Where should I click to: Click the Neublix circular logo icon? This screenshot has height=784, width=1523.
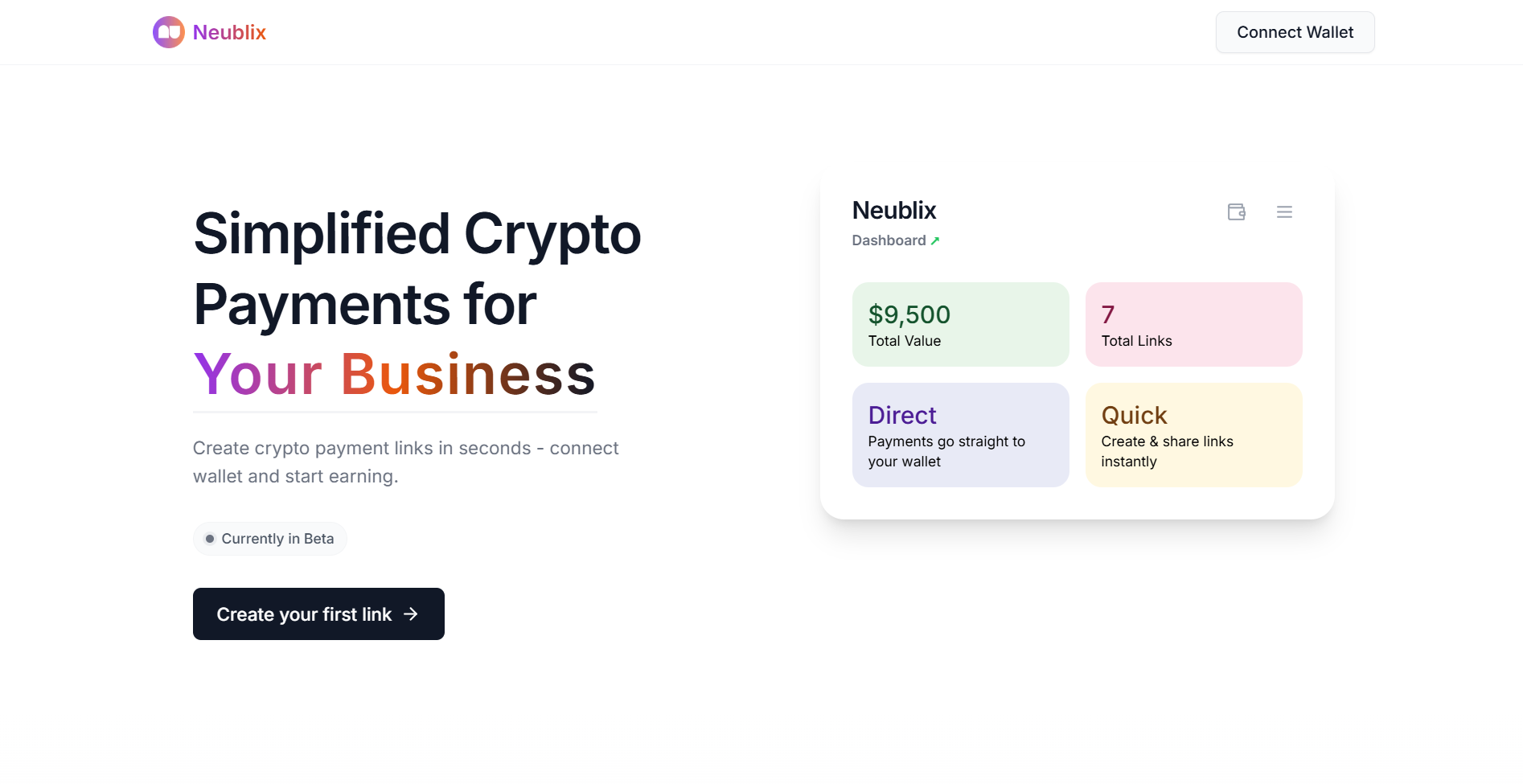(169, 32)
